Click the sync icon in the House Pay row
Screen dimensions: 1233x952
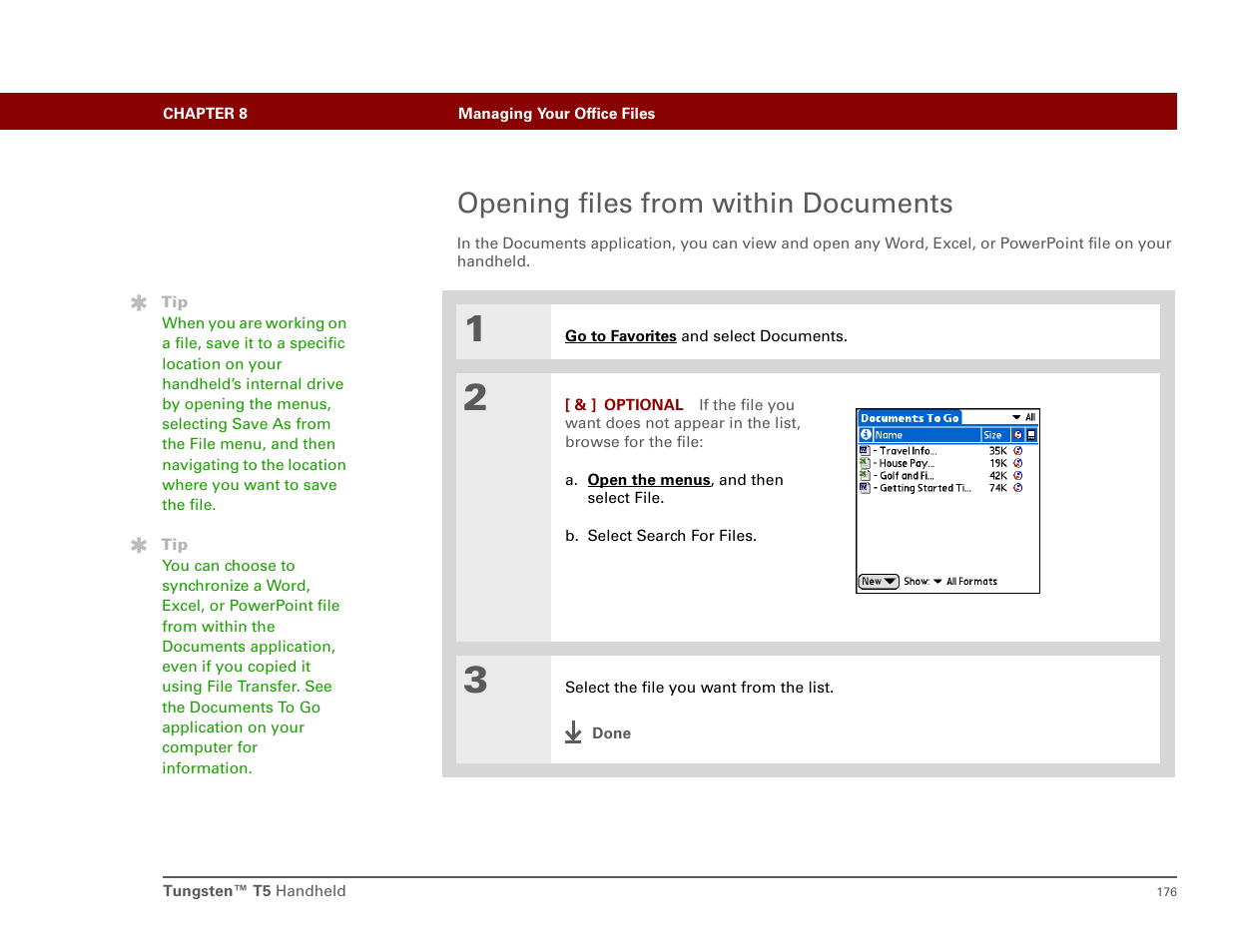1018,463
